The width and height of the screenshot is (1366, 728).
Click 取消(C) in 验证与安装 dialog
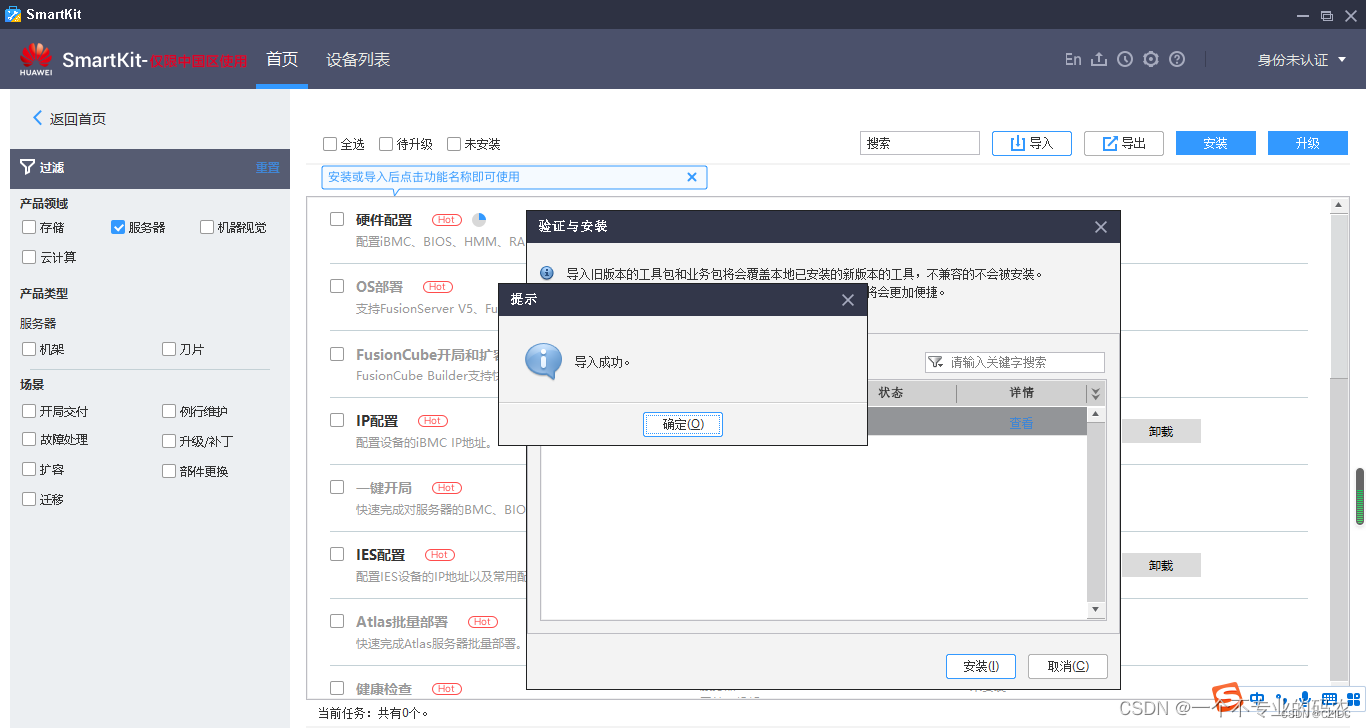(x=1069, y=666)
